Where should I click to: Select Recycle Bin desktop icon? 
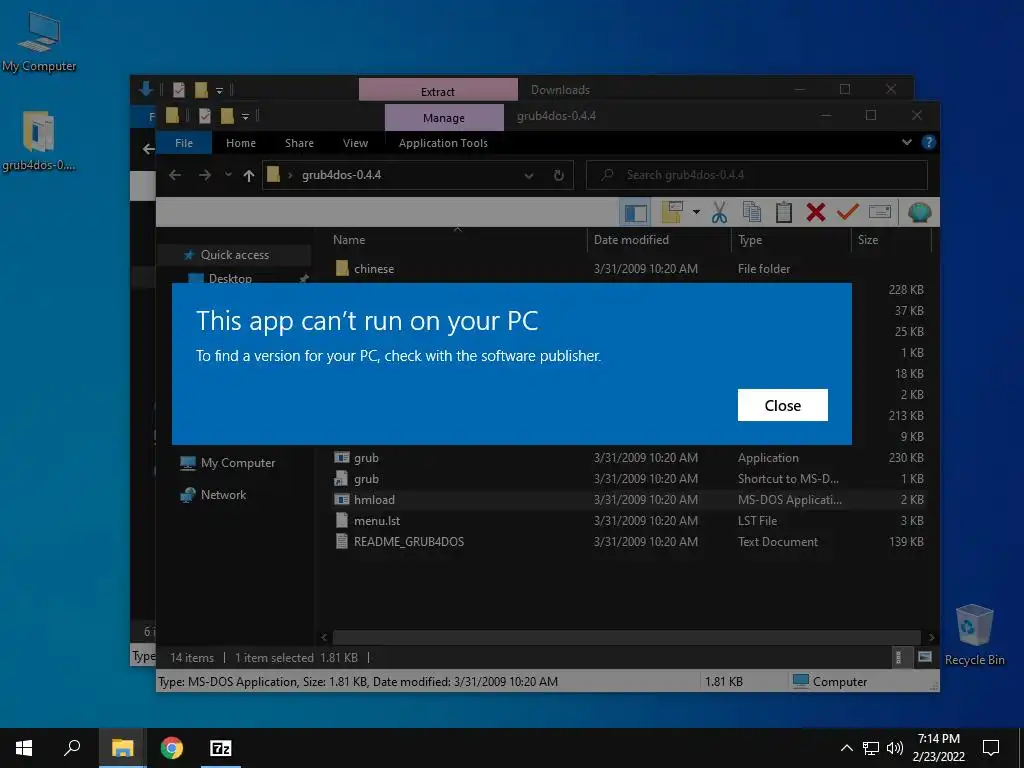pos(974,635)
